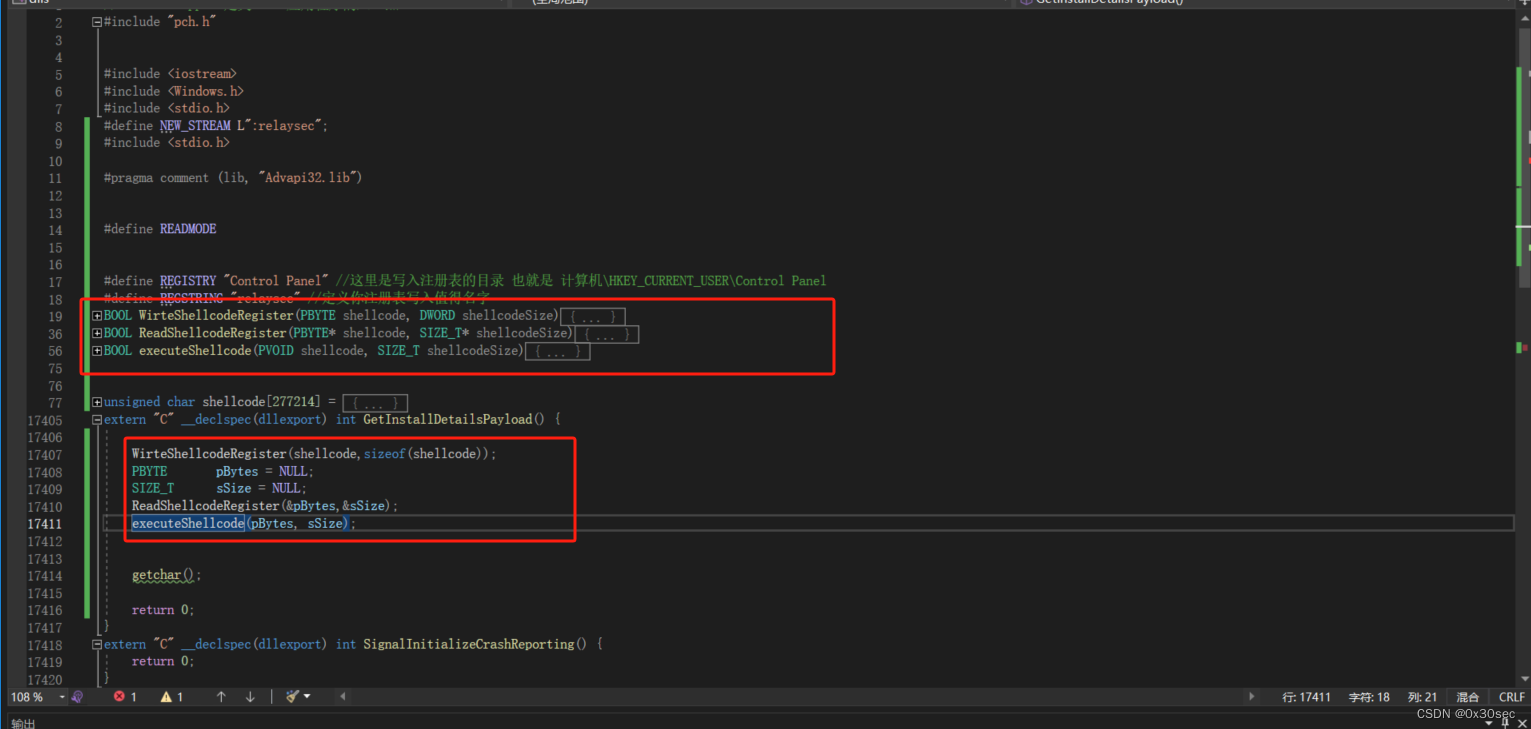1531x729 pixels.
Task: Collapse SignalInitializeCrashReporting function at line 17418
Action: pos(97,644)
